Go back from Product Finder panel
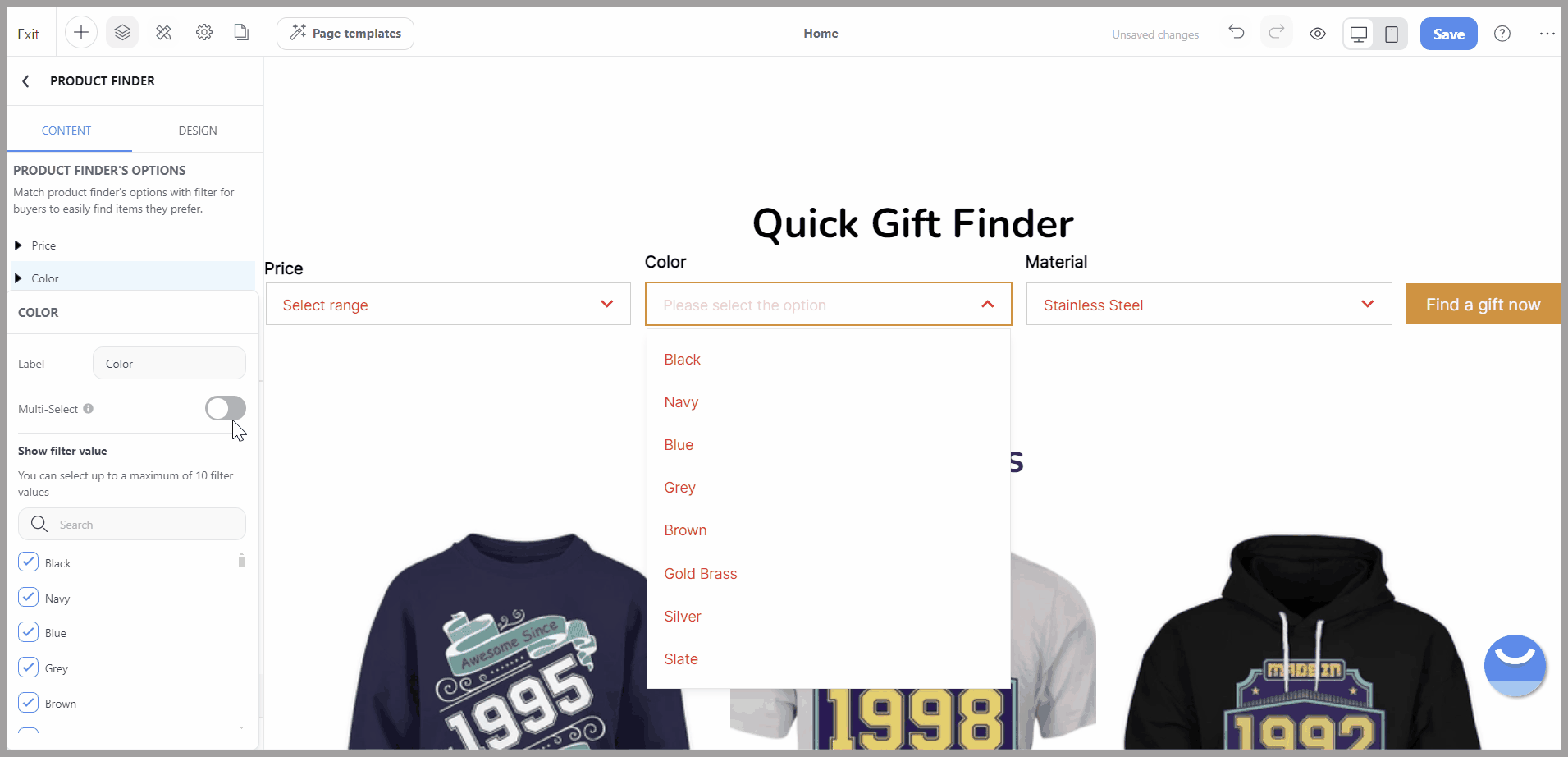1568x757 pixels. (x=26, y=80)
